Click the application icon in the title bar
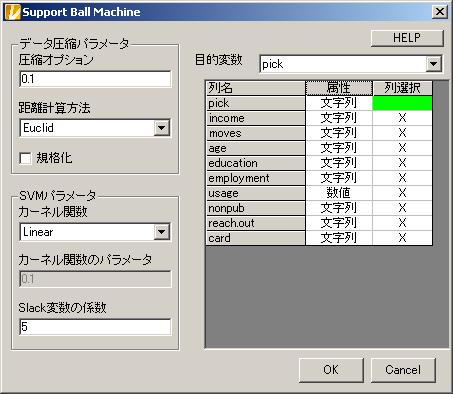The image size is (453, 394). (x=13, y=12)
